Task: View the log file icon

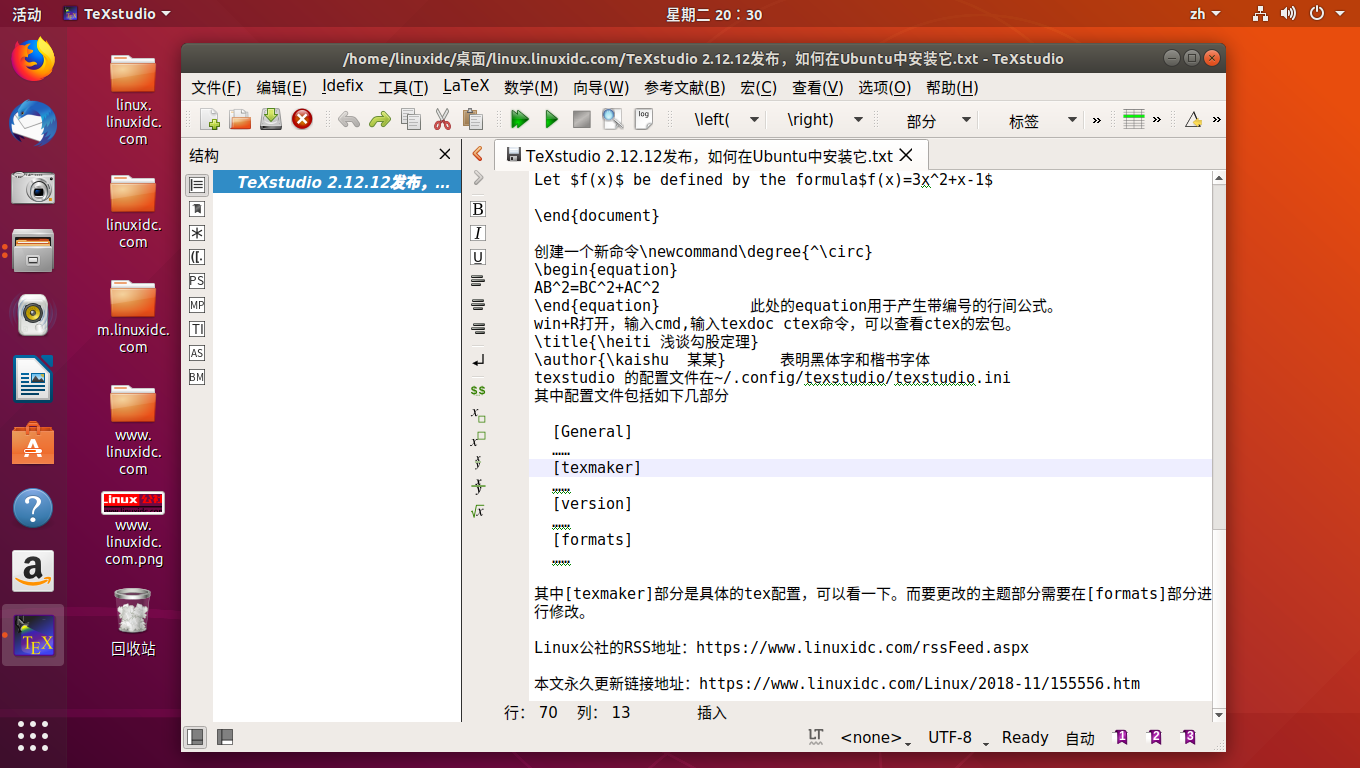Action: (644, 120)
